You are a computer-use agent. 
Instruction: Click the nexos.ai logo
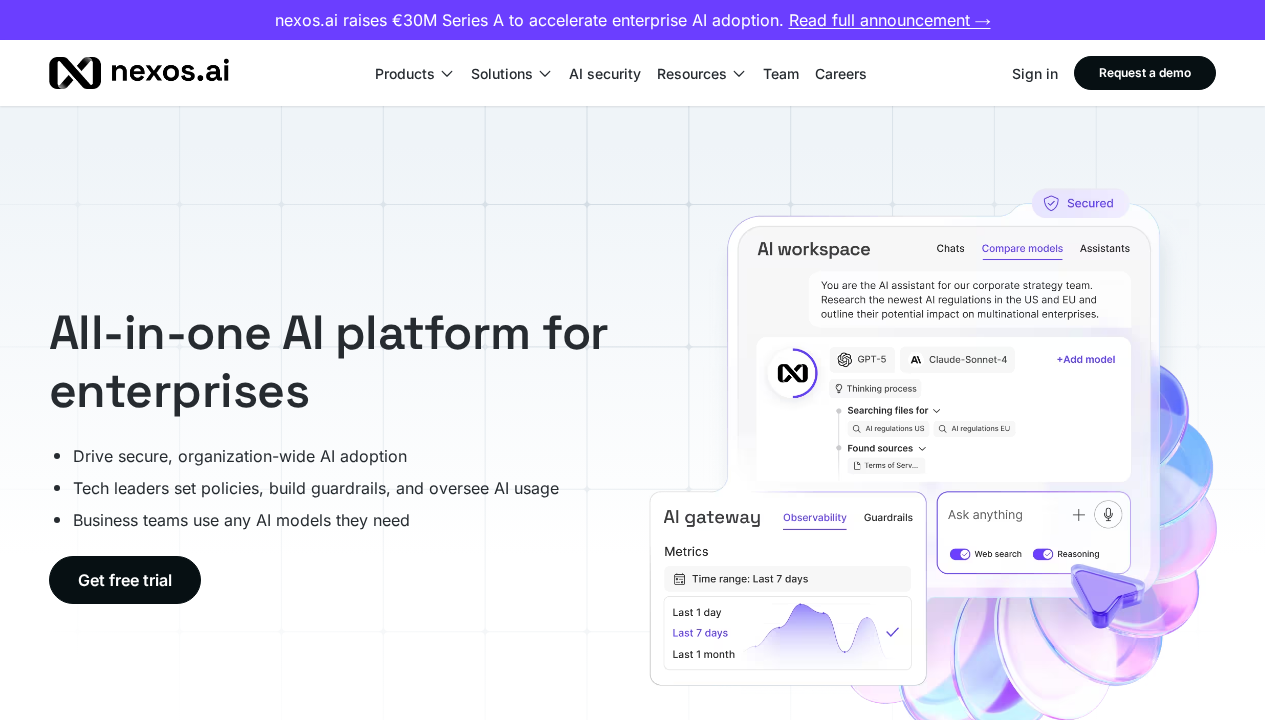click(138, 73)
